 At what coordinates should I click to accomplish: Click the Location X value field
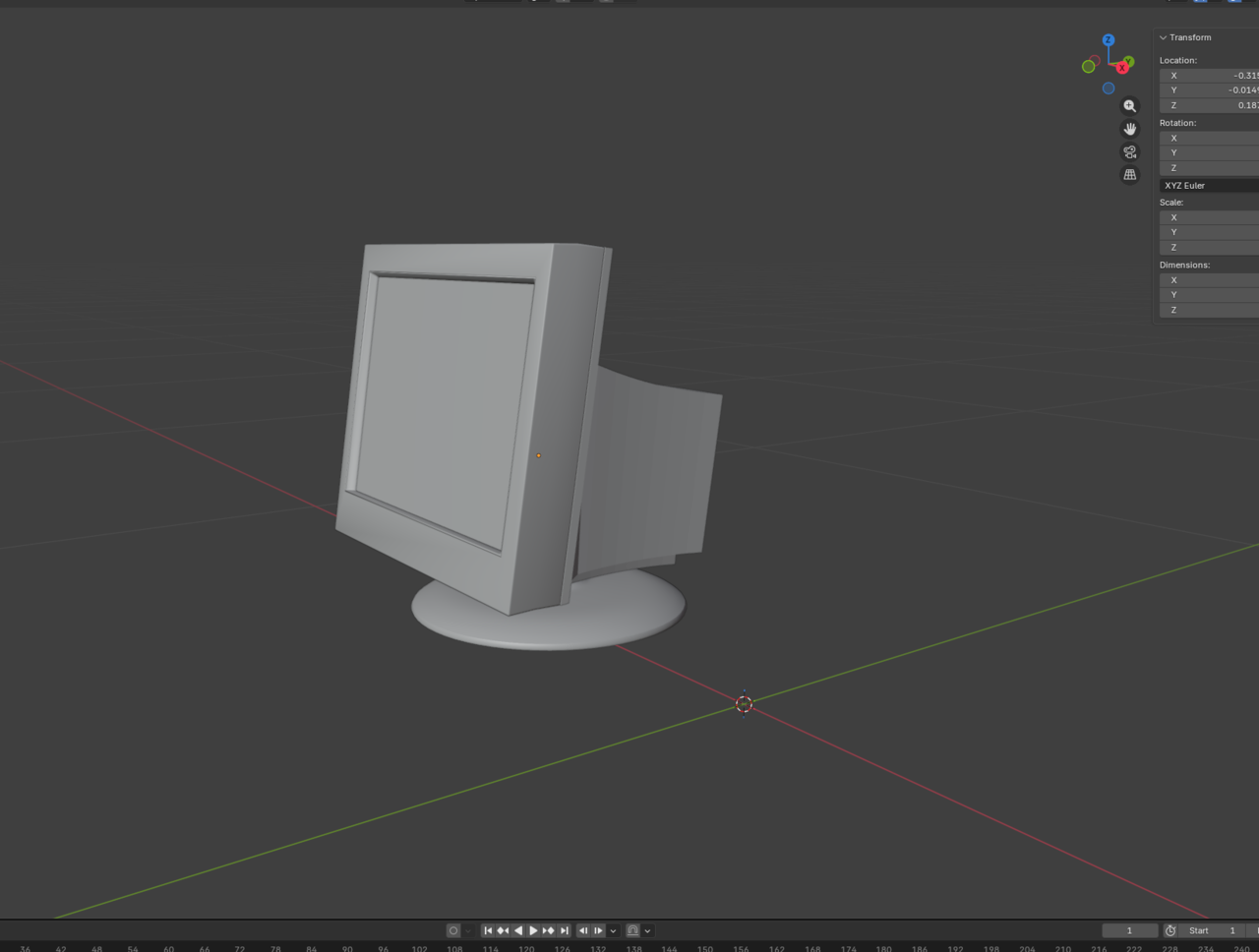pos(1210,76)
